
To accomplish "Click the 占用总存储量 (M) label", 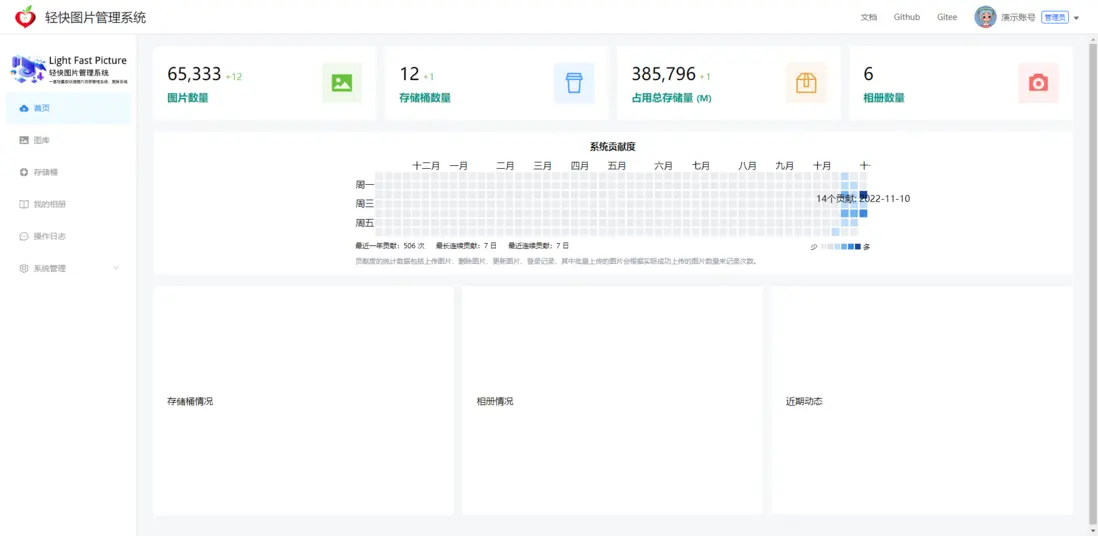I will coord(672,98).
